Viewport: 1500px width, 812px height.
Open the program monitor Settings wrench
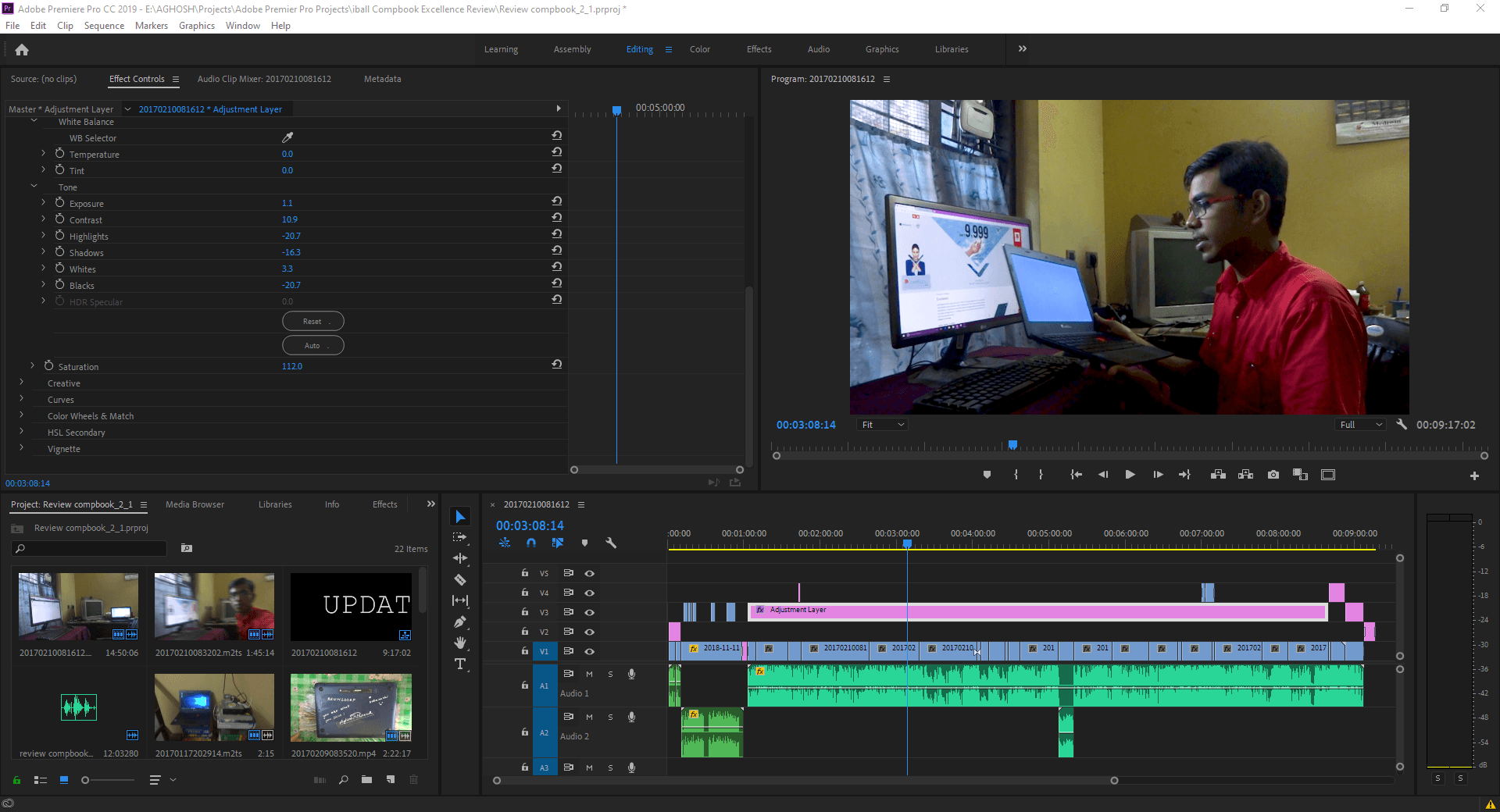pyautogui.click(x=1402, y=425)
